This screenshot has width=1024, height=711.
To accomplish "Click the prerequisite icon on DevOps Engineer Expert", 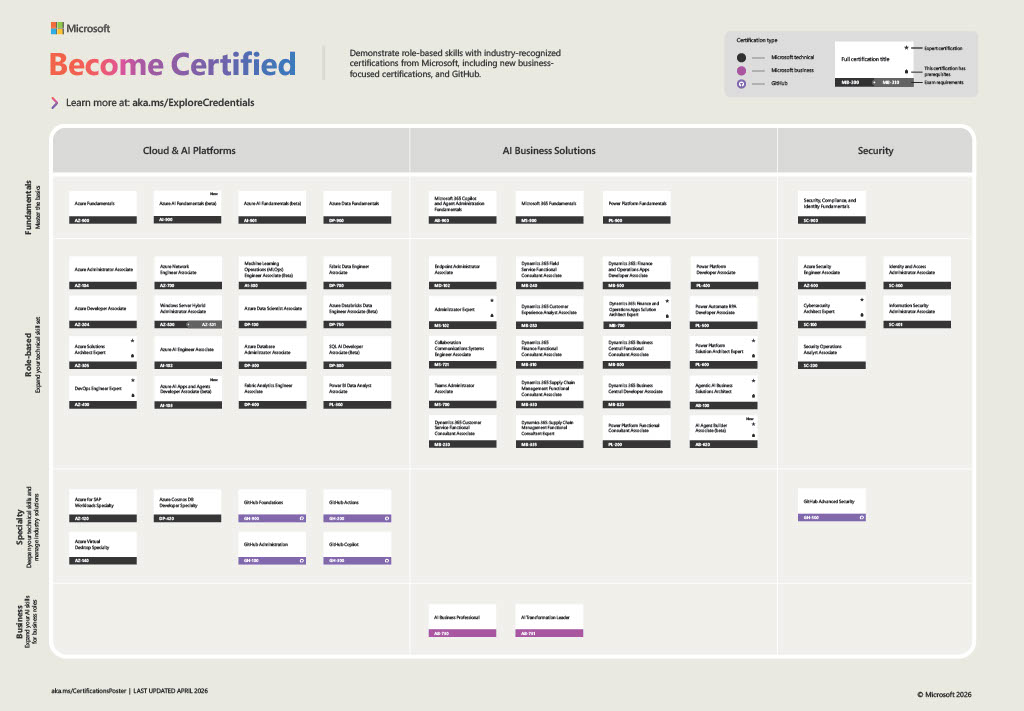I will 133,396.
